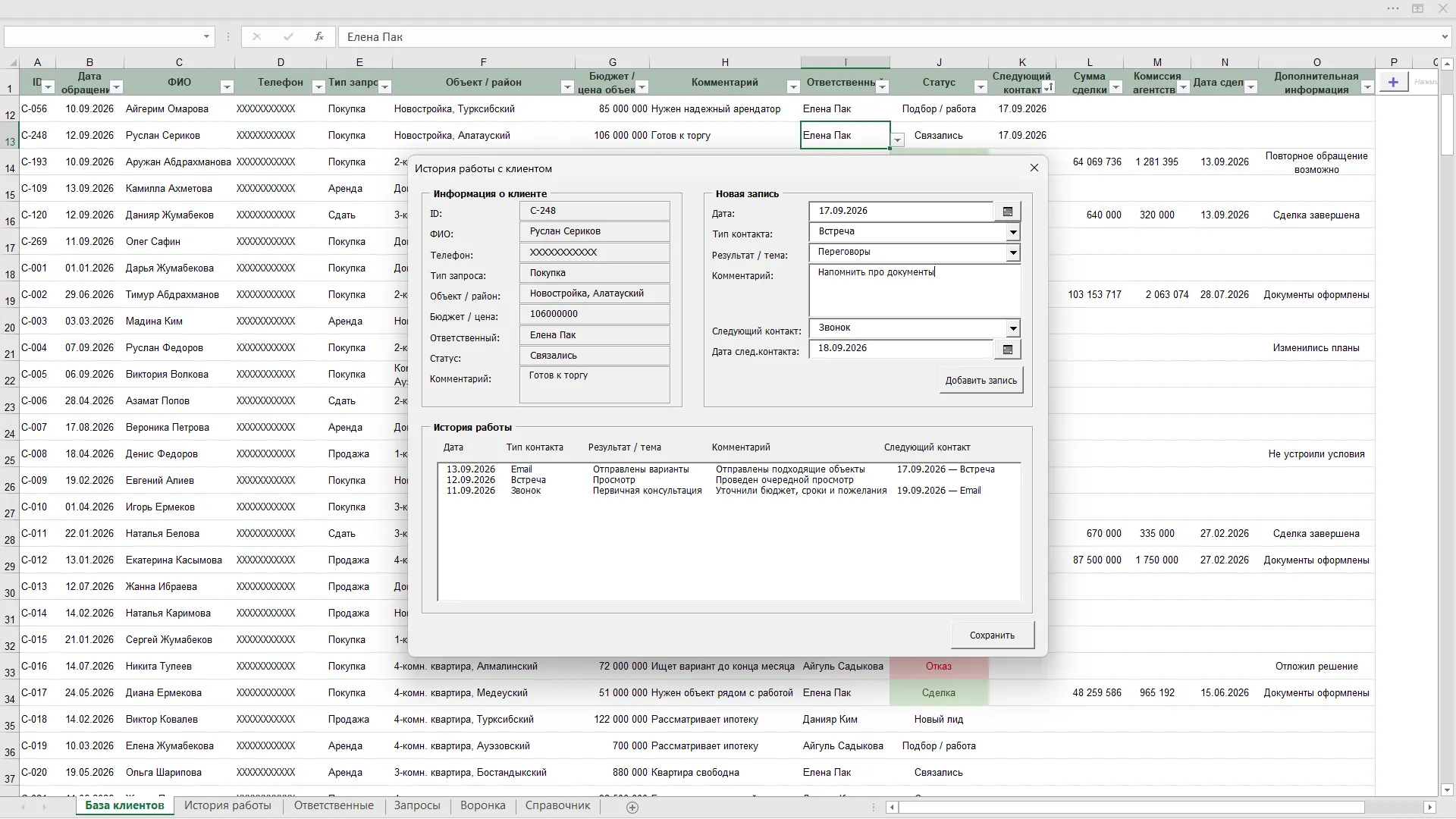The image size is (1456, 819).
Task: Click the Дата input field showing 17.09.2026
Action: coord(902,212)
